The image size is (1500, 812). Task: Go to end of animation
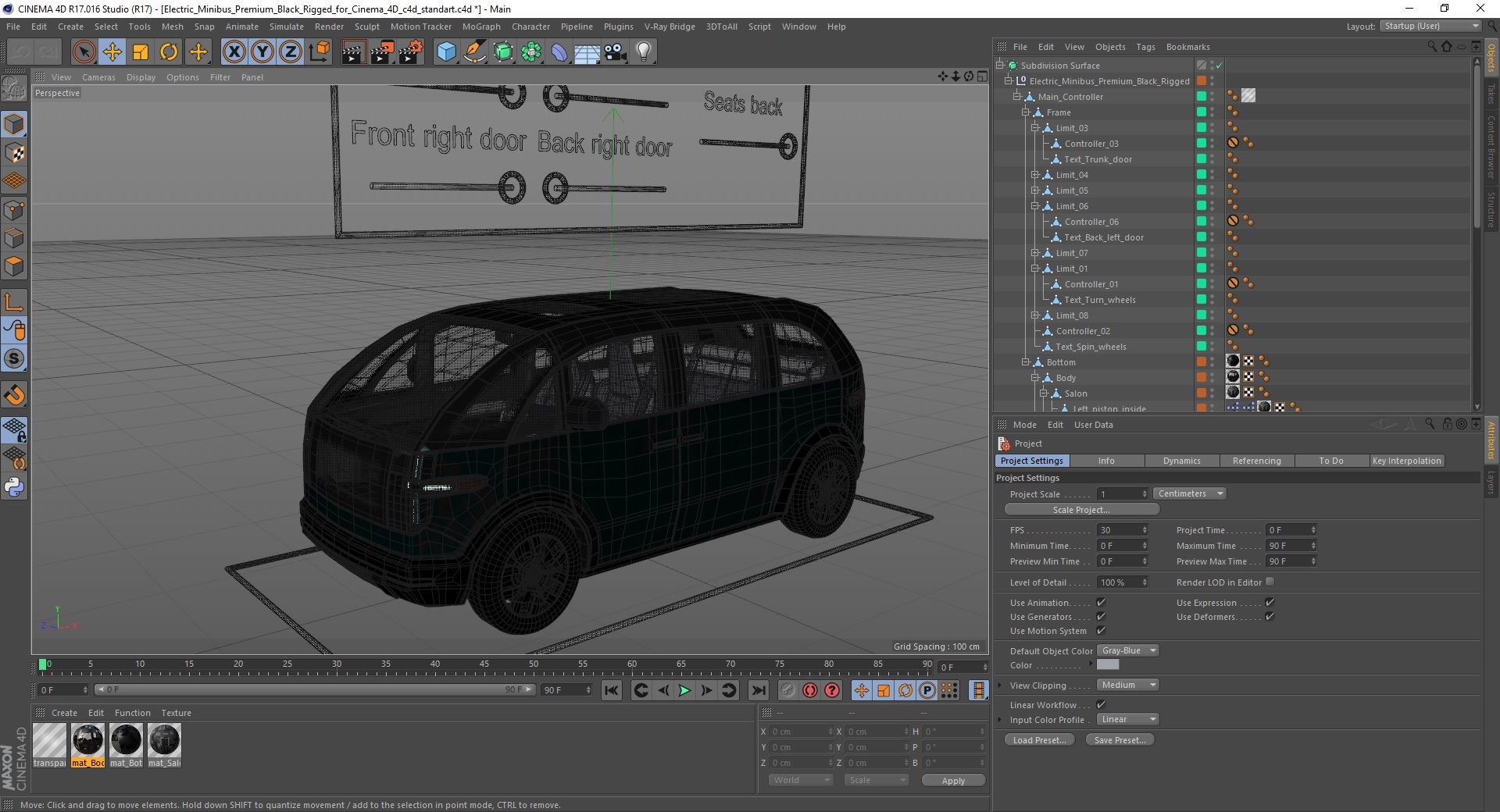pyautogui.click(x=758, y=690)
